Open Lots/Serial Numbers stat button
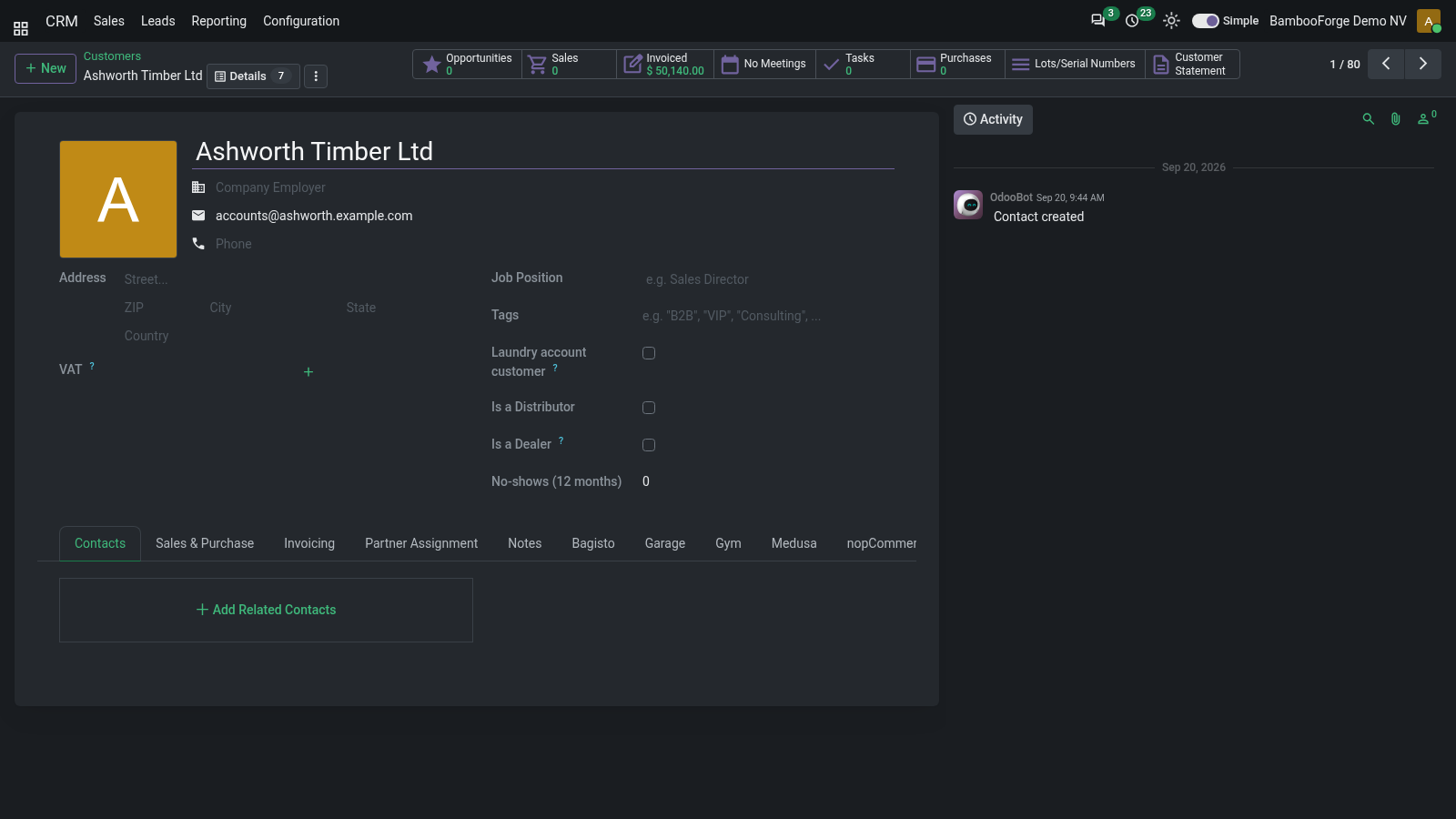 tap(1075, 64)
